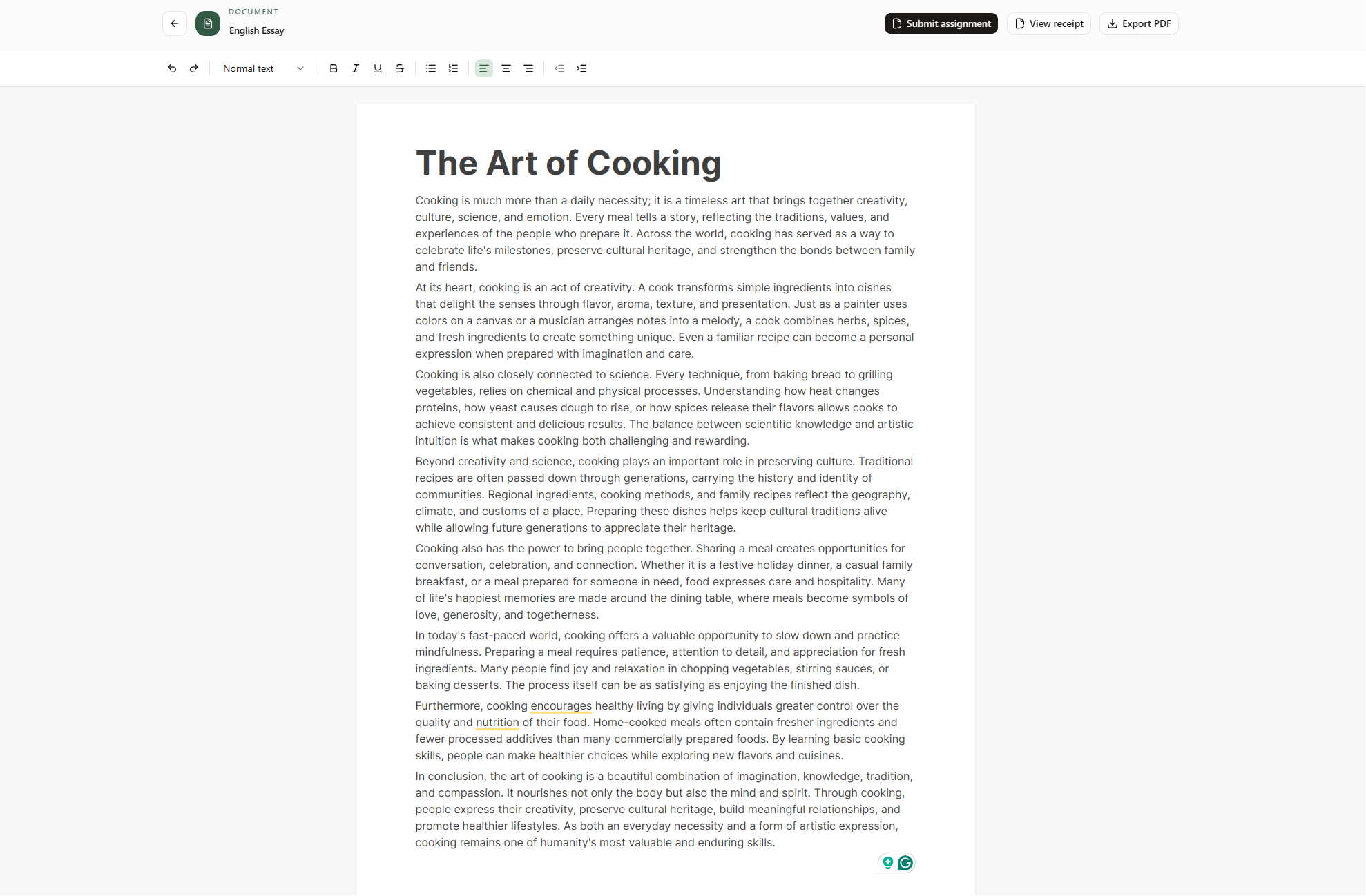Open the Grammarly widget icon

[905, 863]
